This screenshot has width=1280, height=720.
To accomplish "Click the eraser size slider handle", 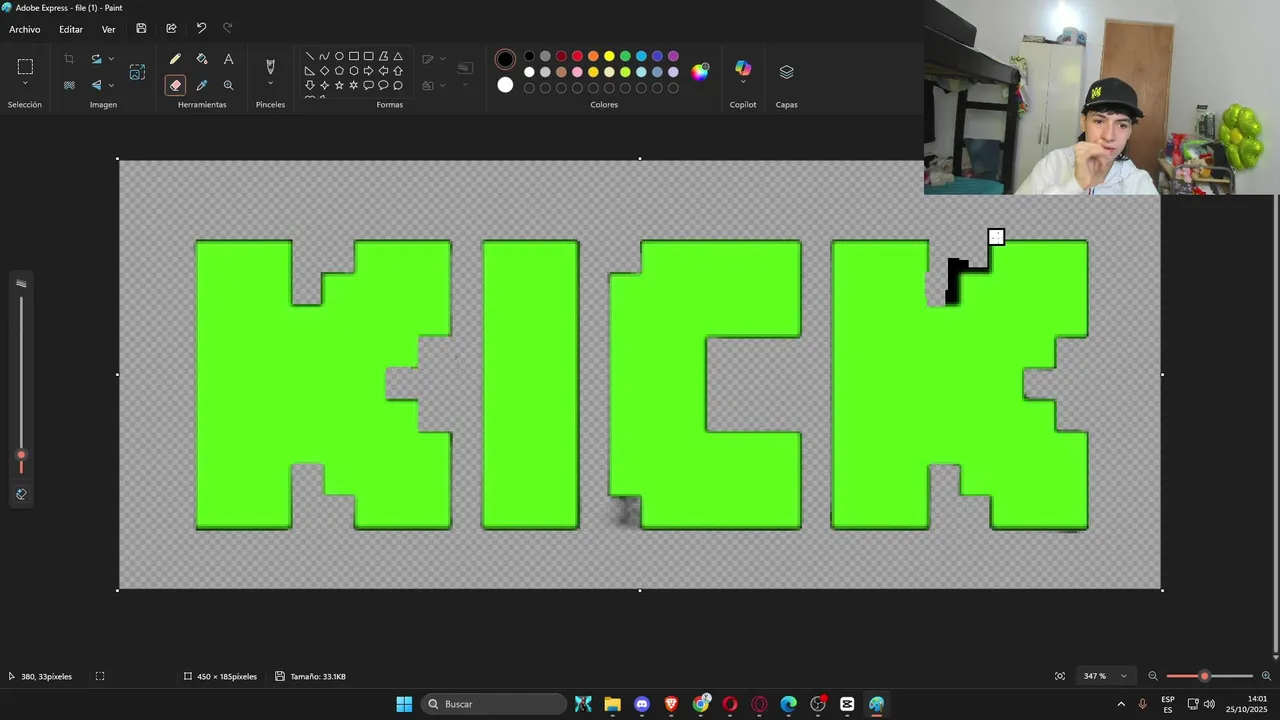I will (x=21, y=455).
